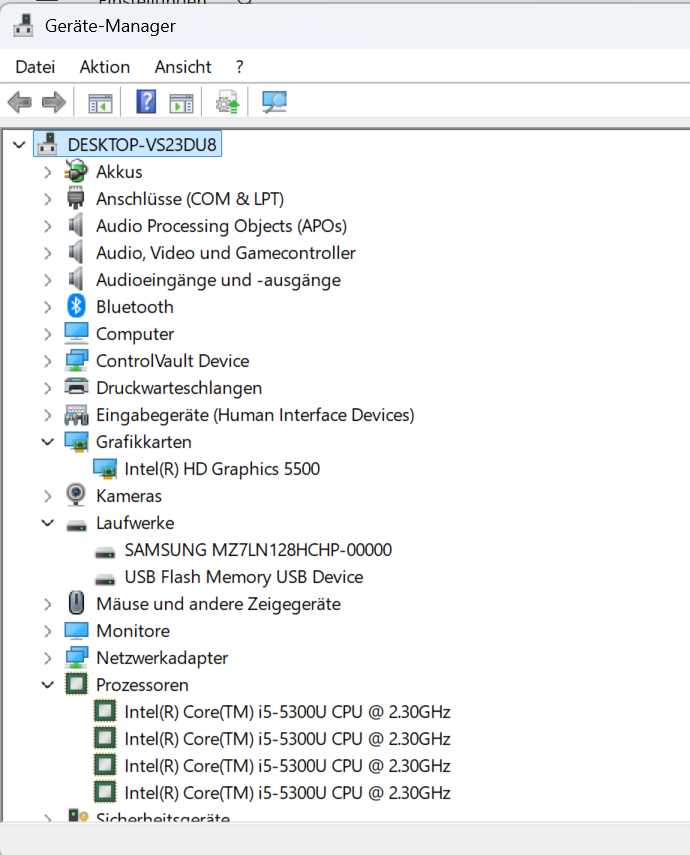Select the Audioeingänge und -ausgänge label
Viewport: 690px width, 855px height.
[218, 280]
